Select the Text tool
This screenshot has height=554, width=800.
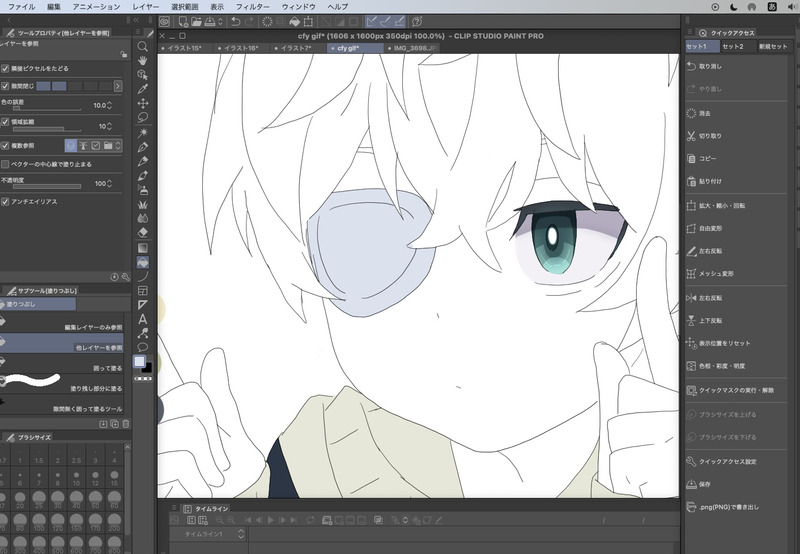[x=143, y=319]
